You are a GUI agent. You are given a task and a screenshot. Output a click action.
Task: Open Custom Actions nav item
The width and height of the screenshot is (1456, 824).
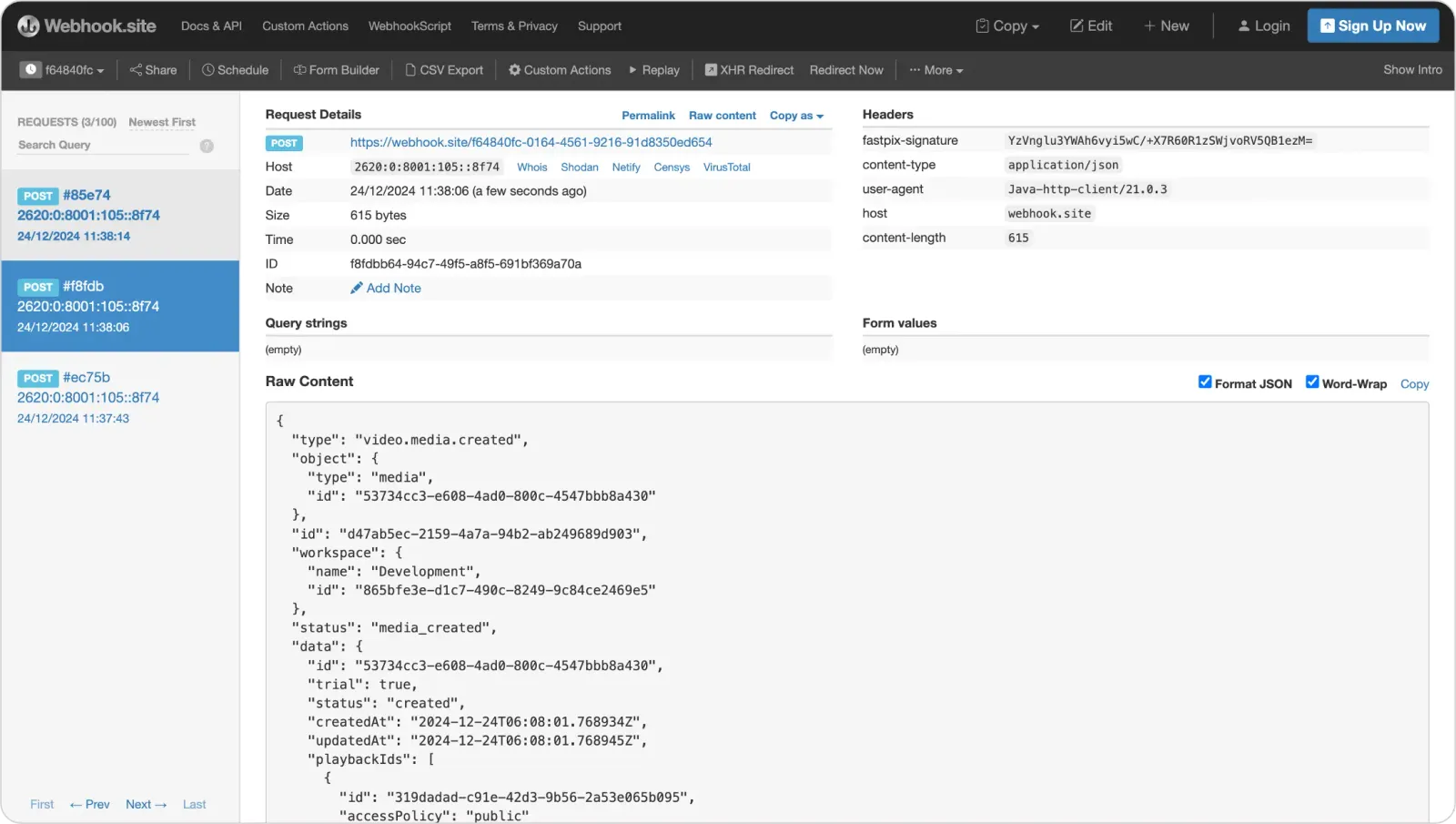click(305, 26)
